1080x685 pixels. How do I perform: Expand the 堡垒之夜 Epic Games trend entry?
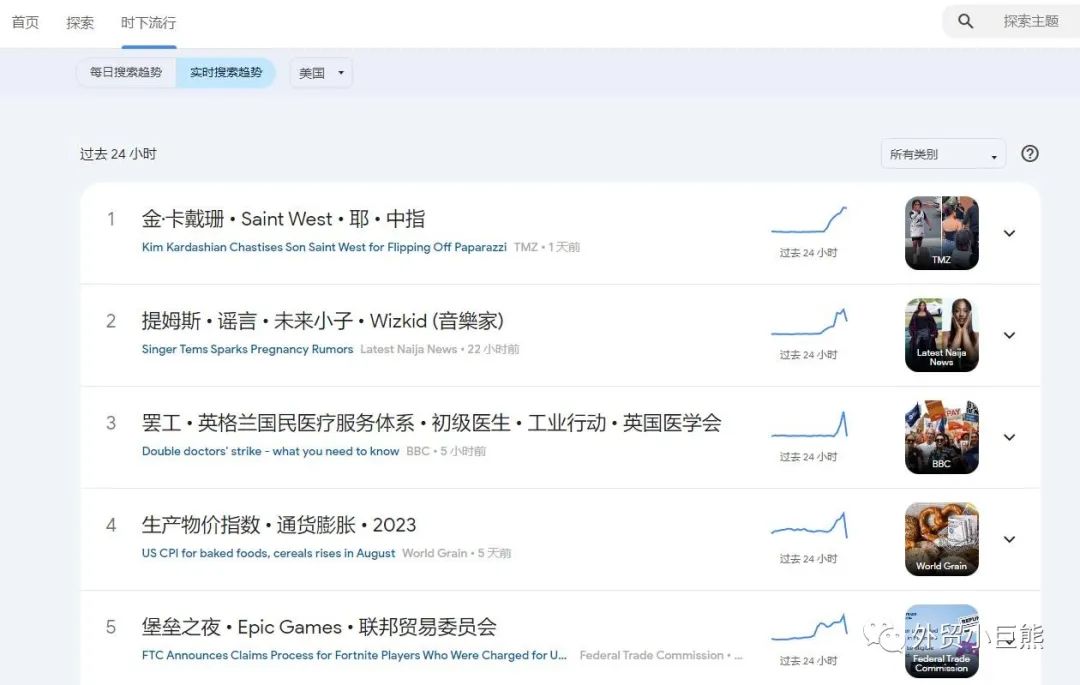[x=1009, y=641]
